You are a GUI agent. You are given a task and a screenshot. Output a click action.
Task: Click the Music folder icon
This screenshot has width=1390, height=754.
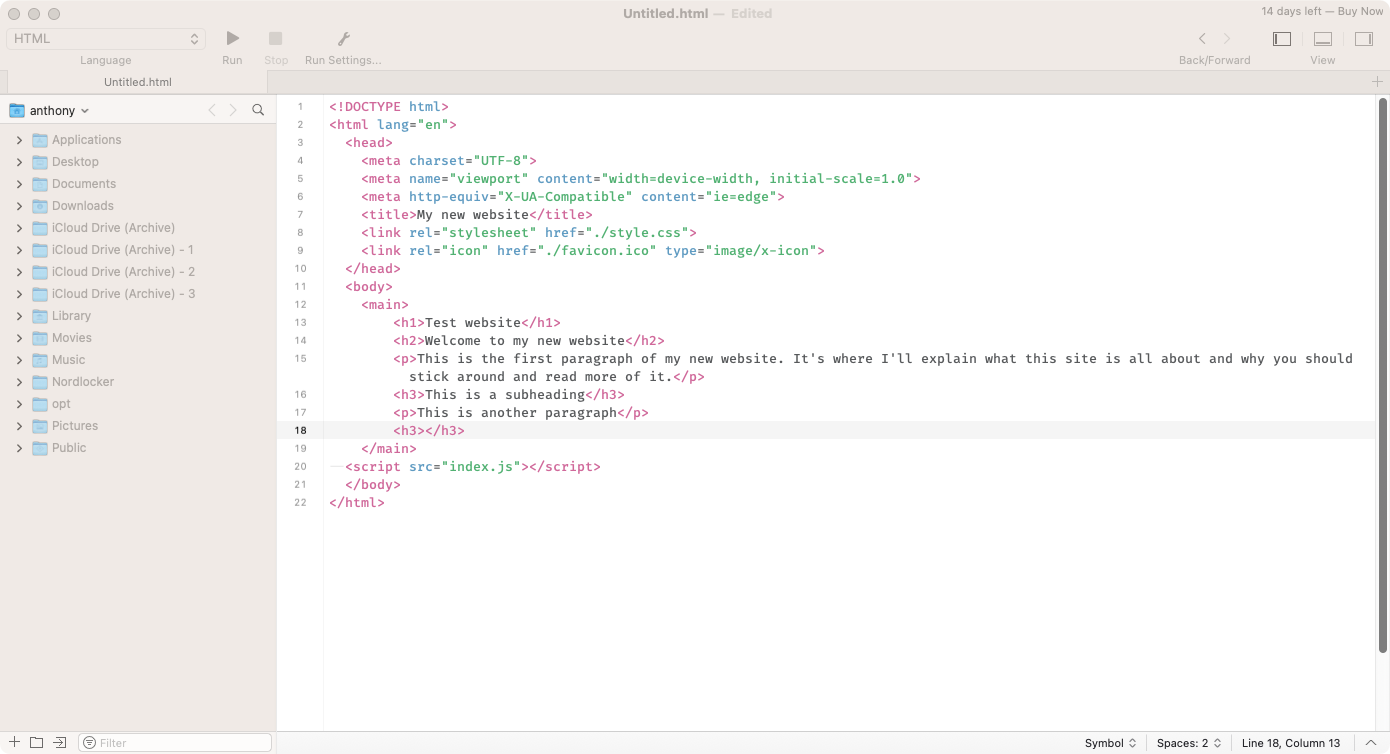pos(40,360)
